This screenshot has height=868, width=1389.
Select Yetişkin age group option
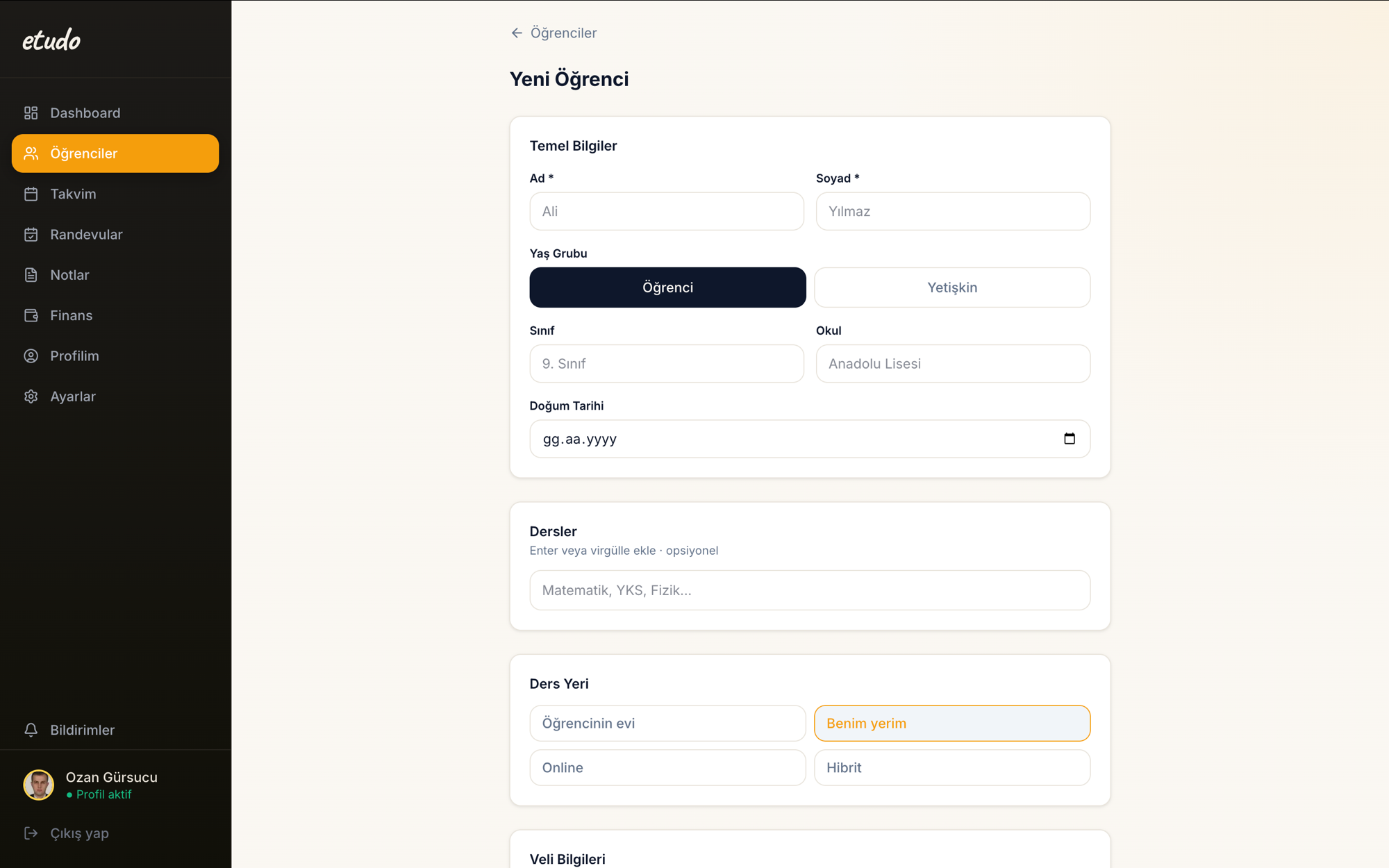tap(952, 287)
